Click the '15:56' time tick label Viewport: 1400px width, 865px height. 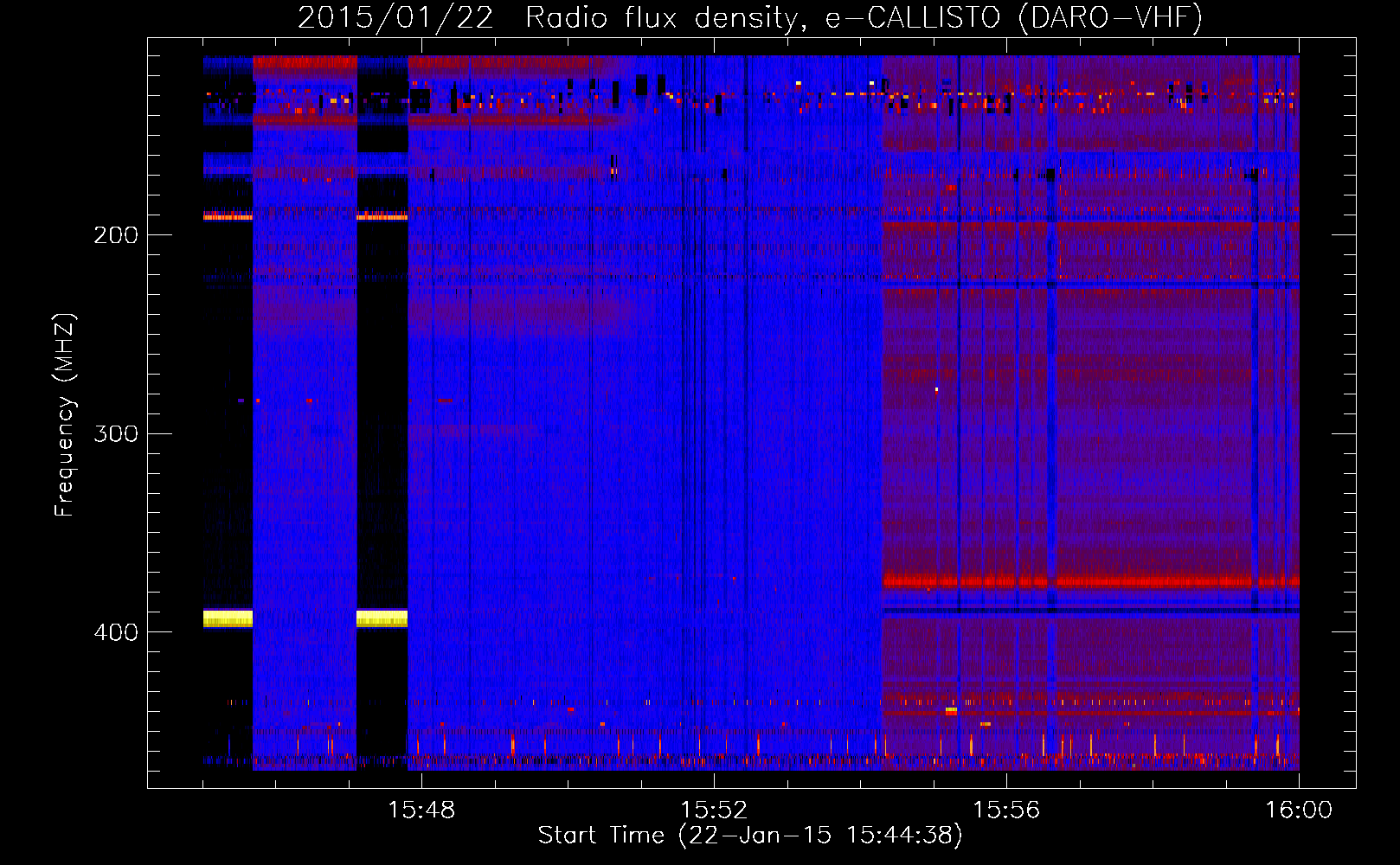[x=1006, y=811]
